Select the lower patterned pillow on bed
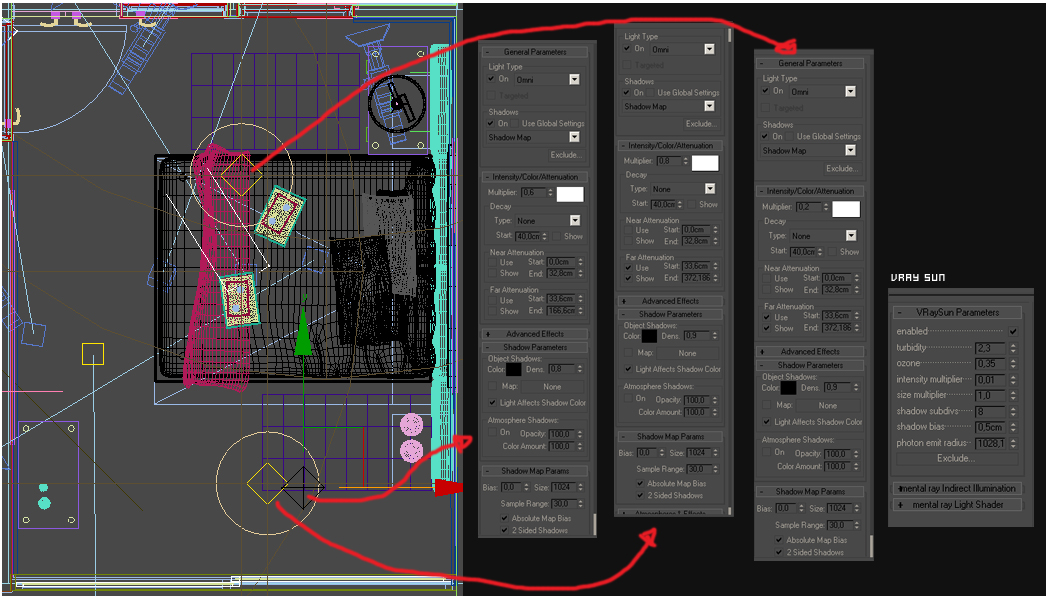 pyautogui.click(x=238, y=300)
